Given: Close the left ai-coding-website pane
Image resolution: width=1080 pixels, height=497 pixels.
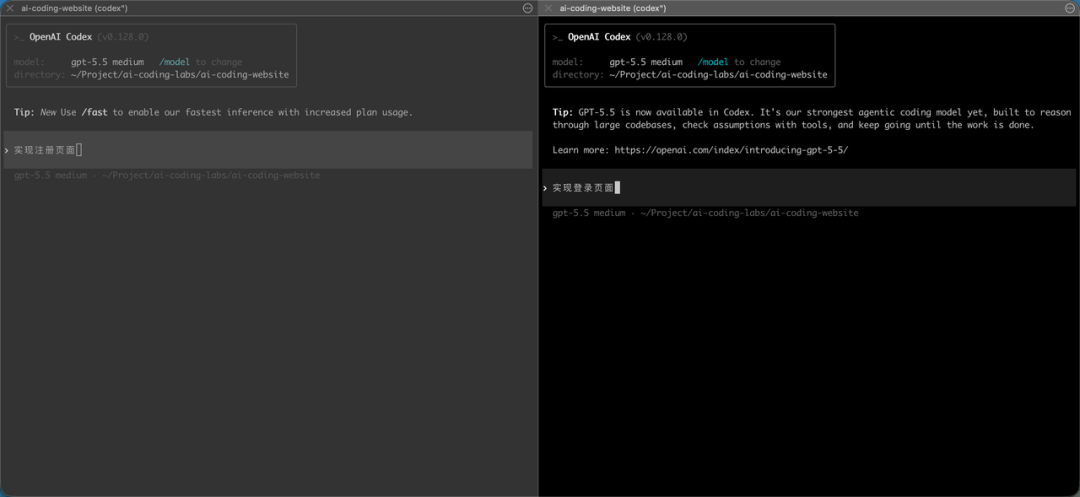Looking at the screenshot, I should [10, 8].
